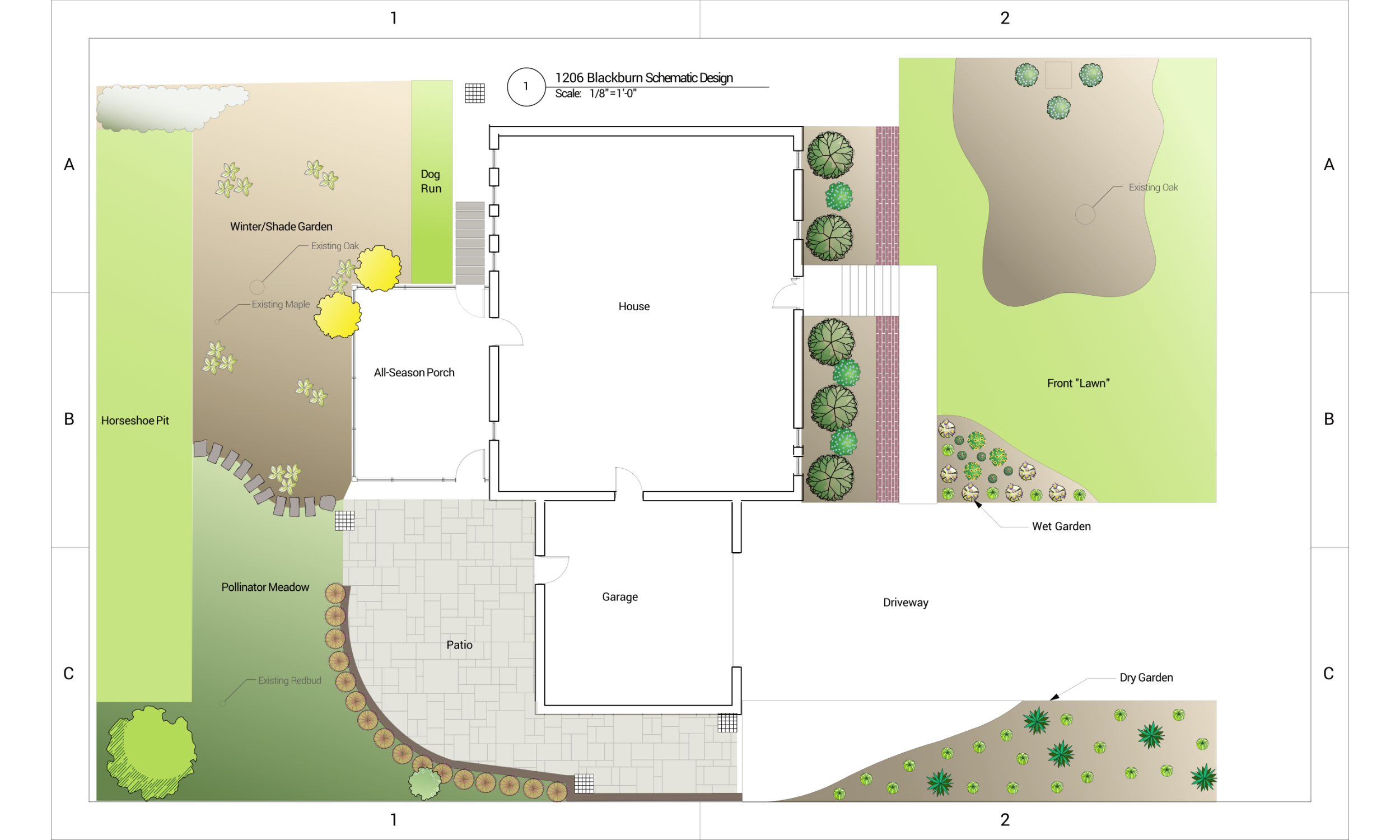Click the drawing number circle marked 1
1400x840 pixels.
(526, 87)
